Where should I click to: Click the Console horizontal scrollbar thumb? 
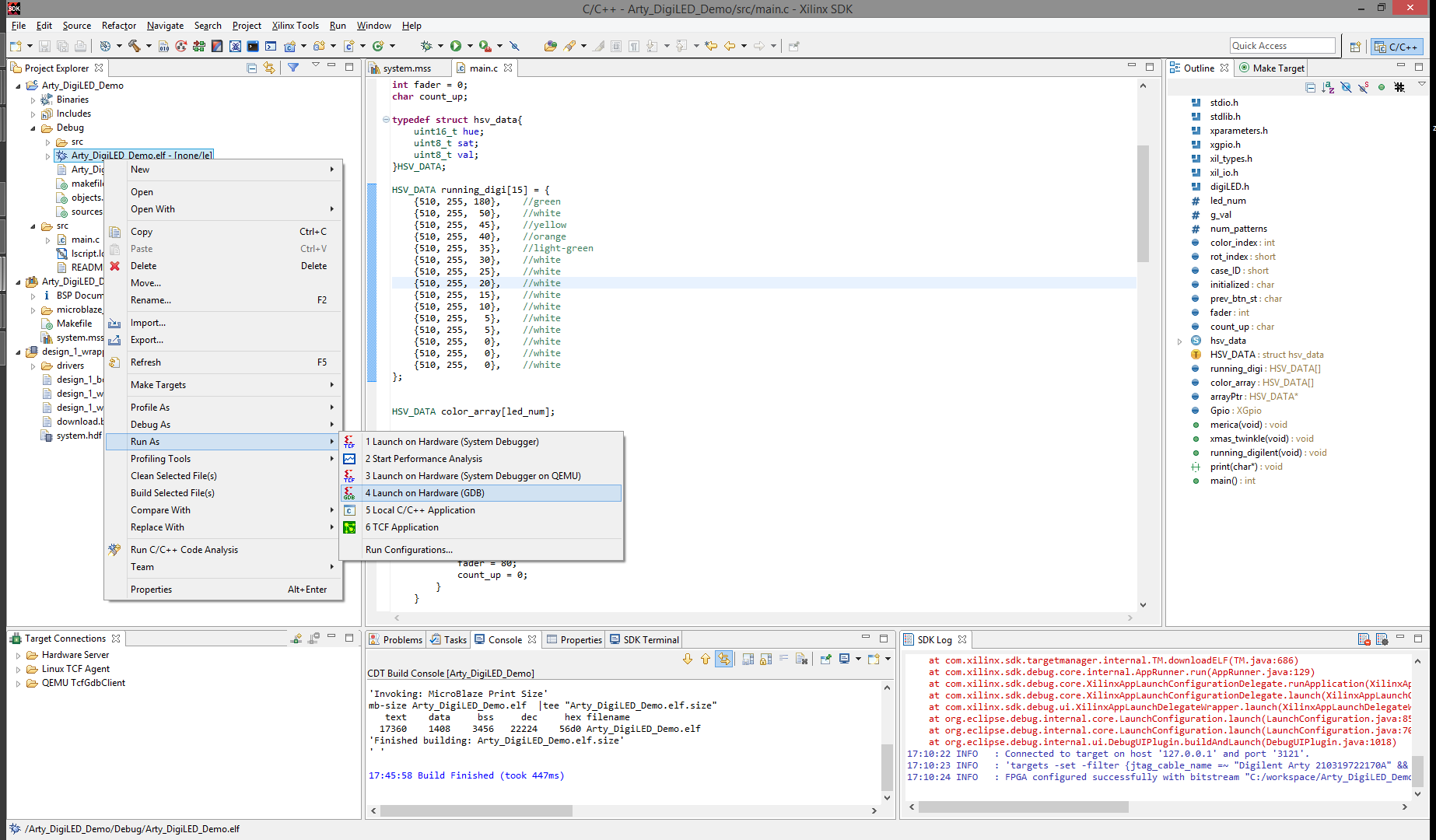tap(476, 810)
